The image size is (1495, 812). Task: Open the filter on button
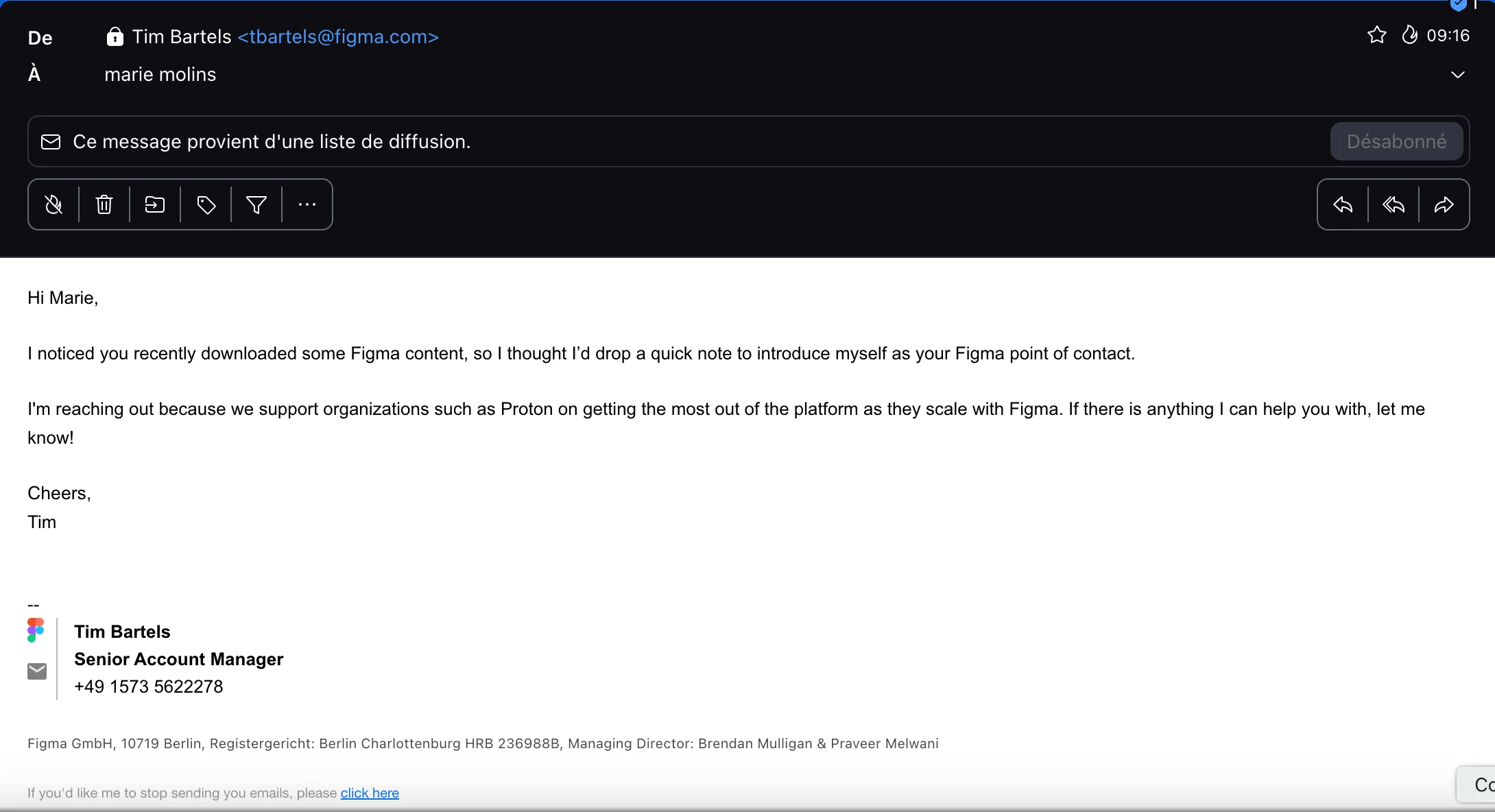coord(256,204)
